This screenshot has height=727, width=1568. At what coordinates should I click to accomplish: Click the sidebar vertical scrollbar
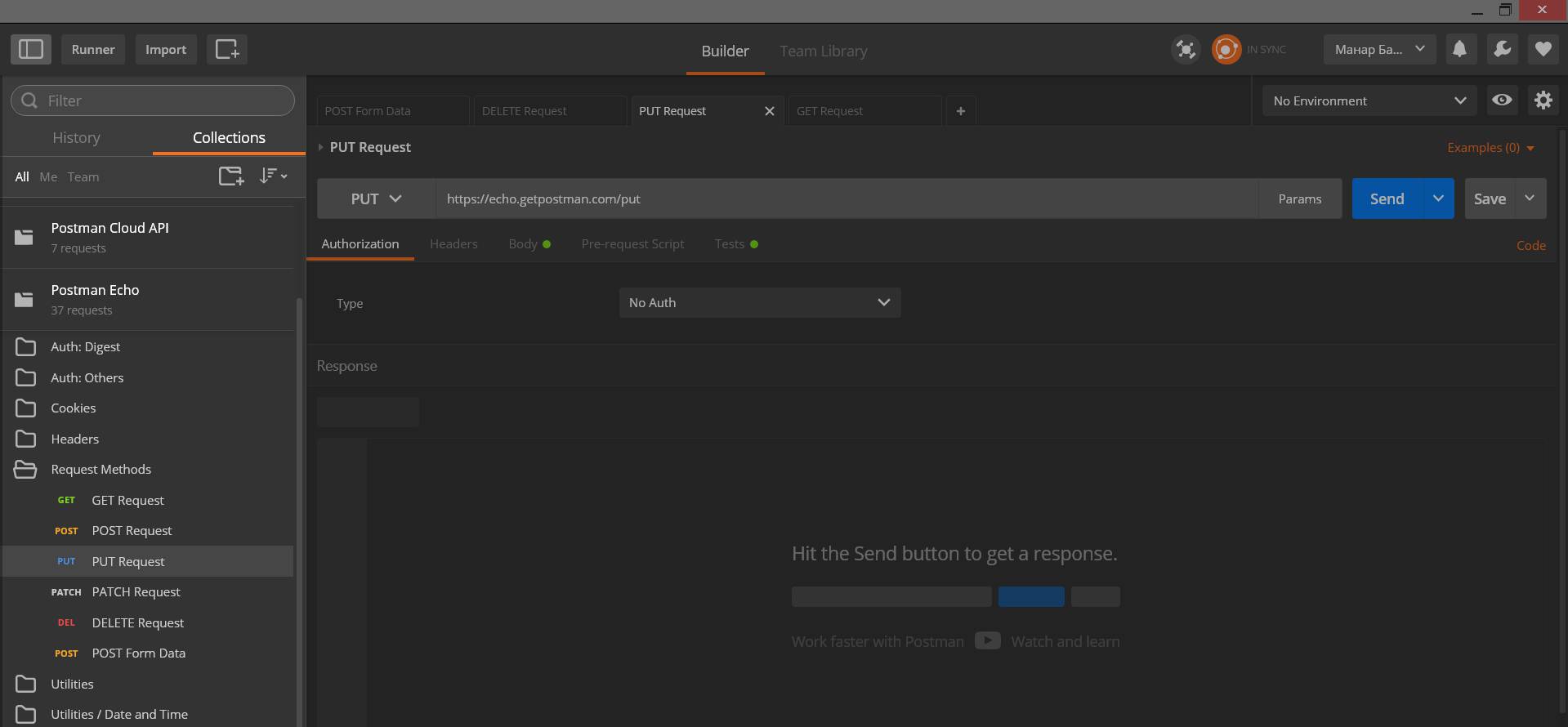(299, 511)
